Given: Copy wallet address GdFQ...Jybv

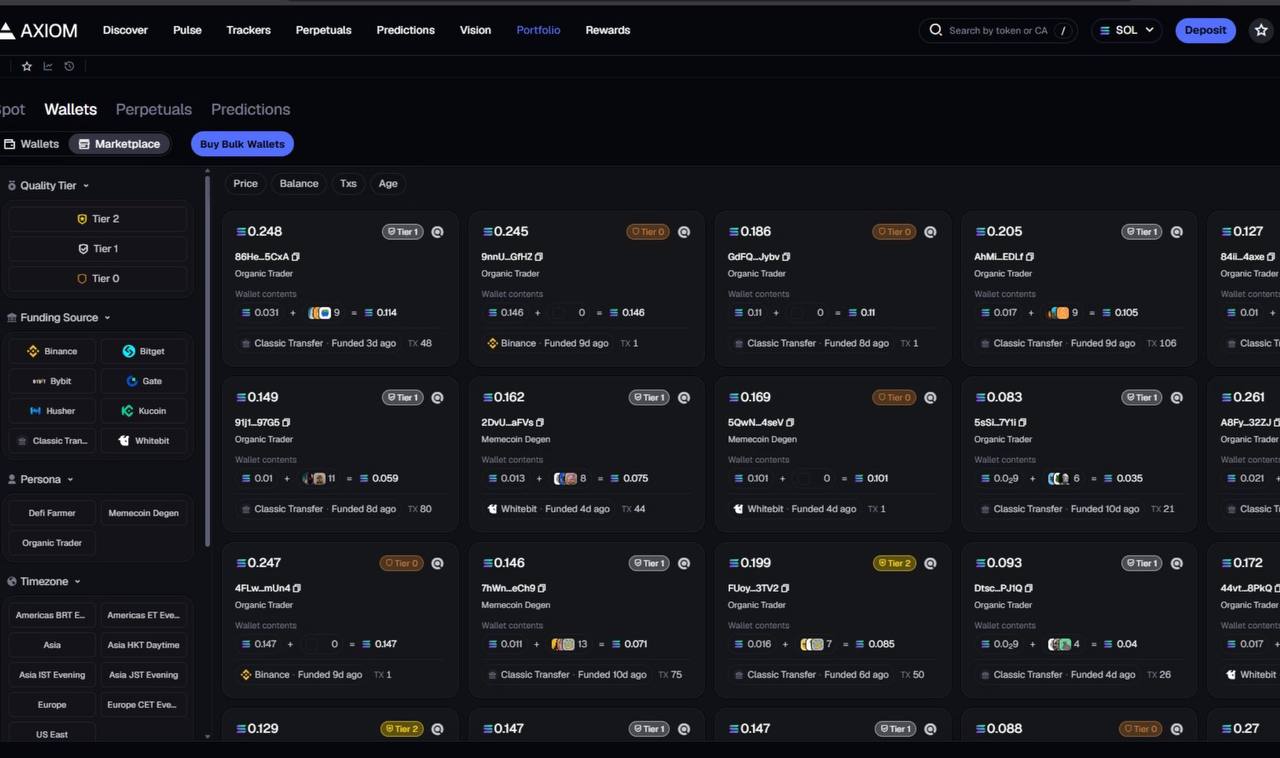Looking at the screenshot, I should [786, 257].
